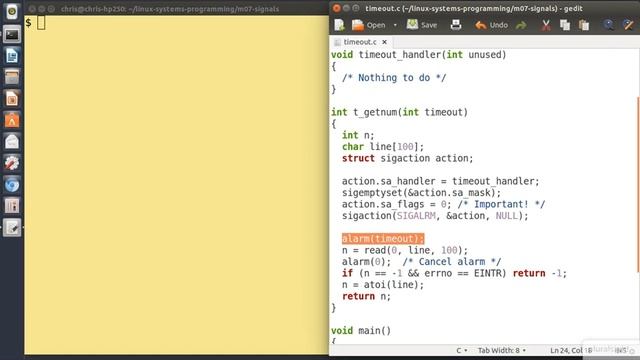Click the gedit window title bar

pos(484,8)
